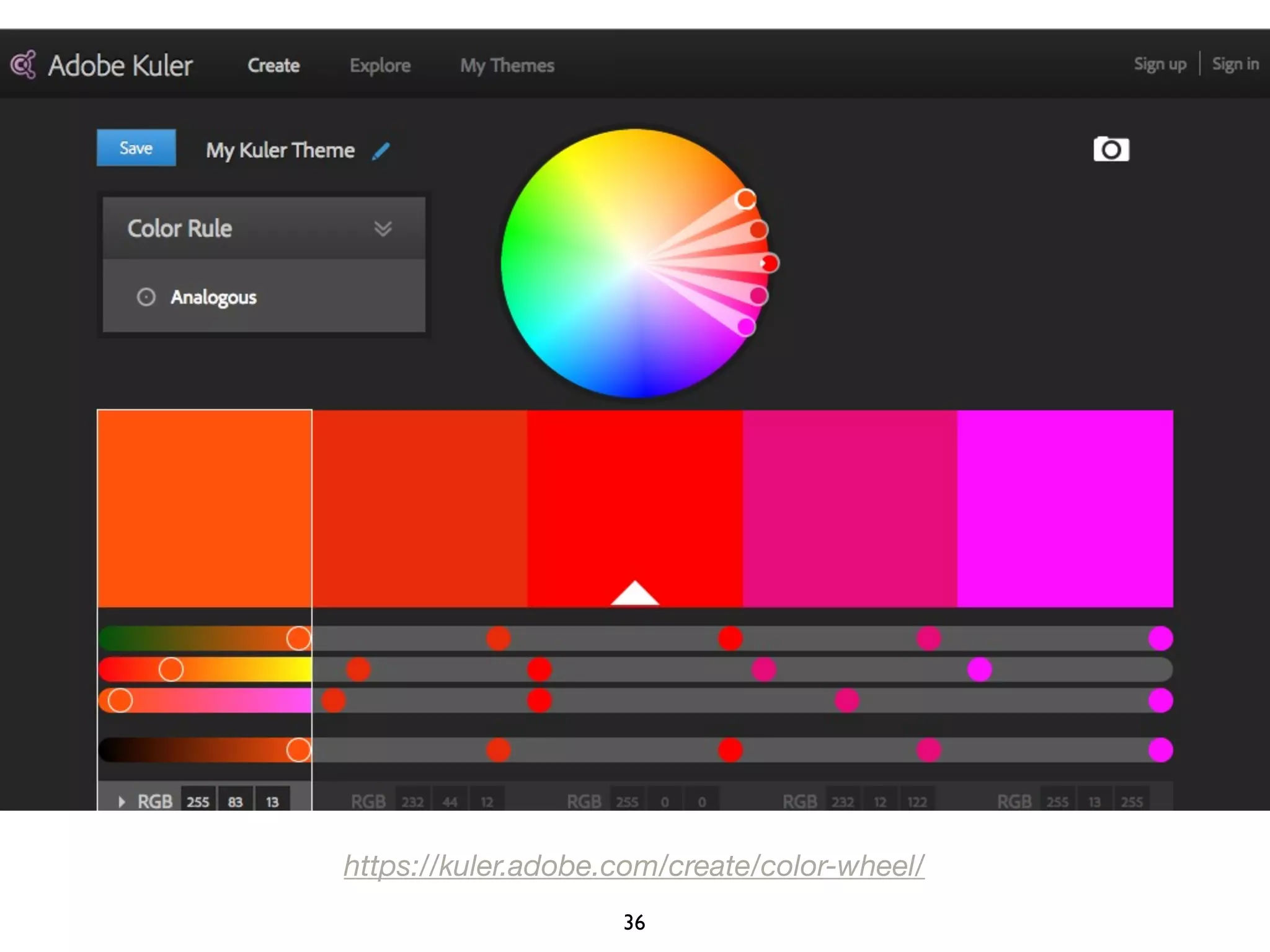
Task: Click the red base marker on the color wheel
Action: 770,263
